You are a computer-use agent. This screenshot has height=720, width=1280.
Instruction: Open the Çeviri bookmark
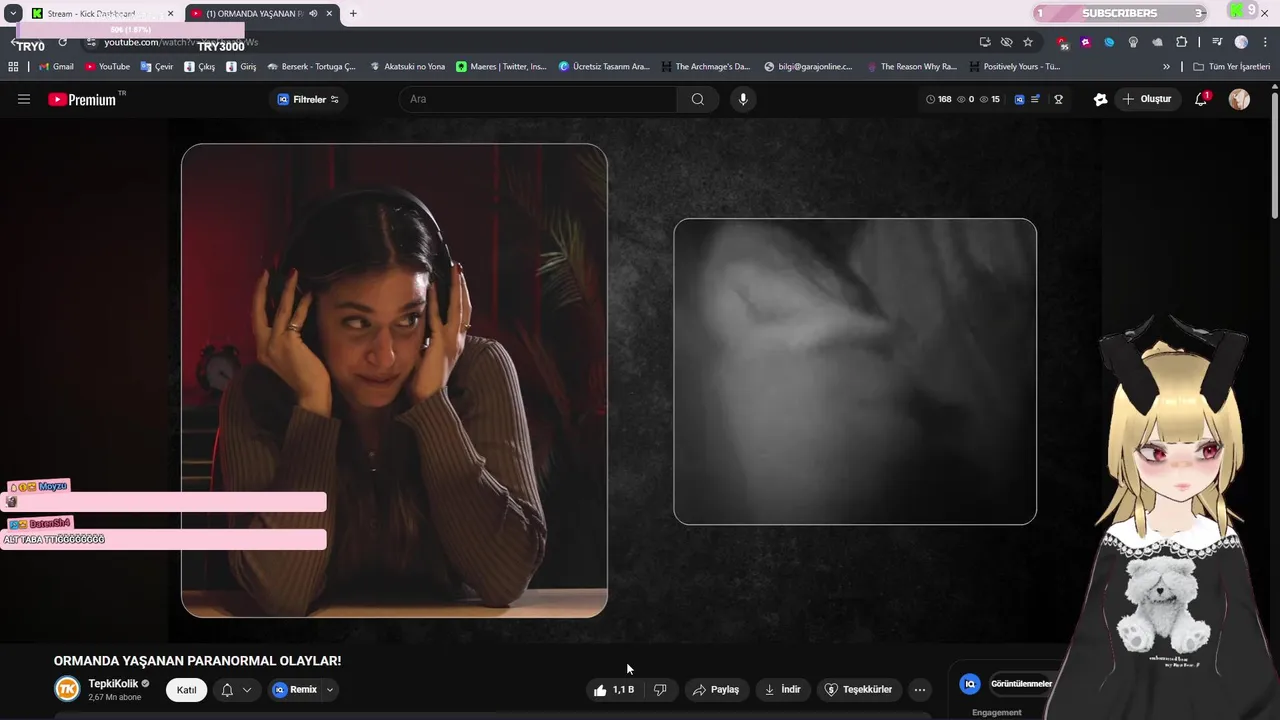coord(157,67)
